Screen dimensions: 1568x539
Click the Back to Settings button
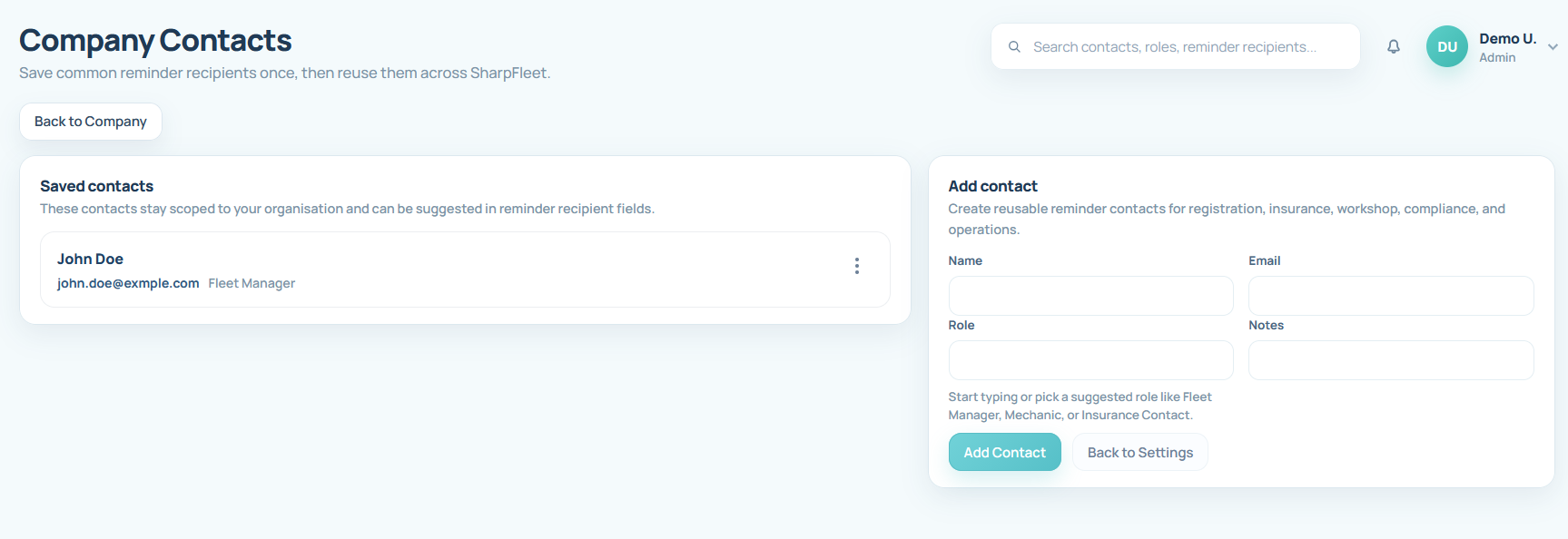[1139, 451]
